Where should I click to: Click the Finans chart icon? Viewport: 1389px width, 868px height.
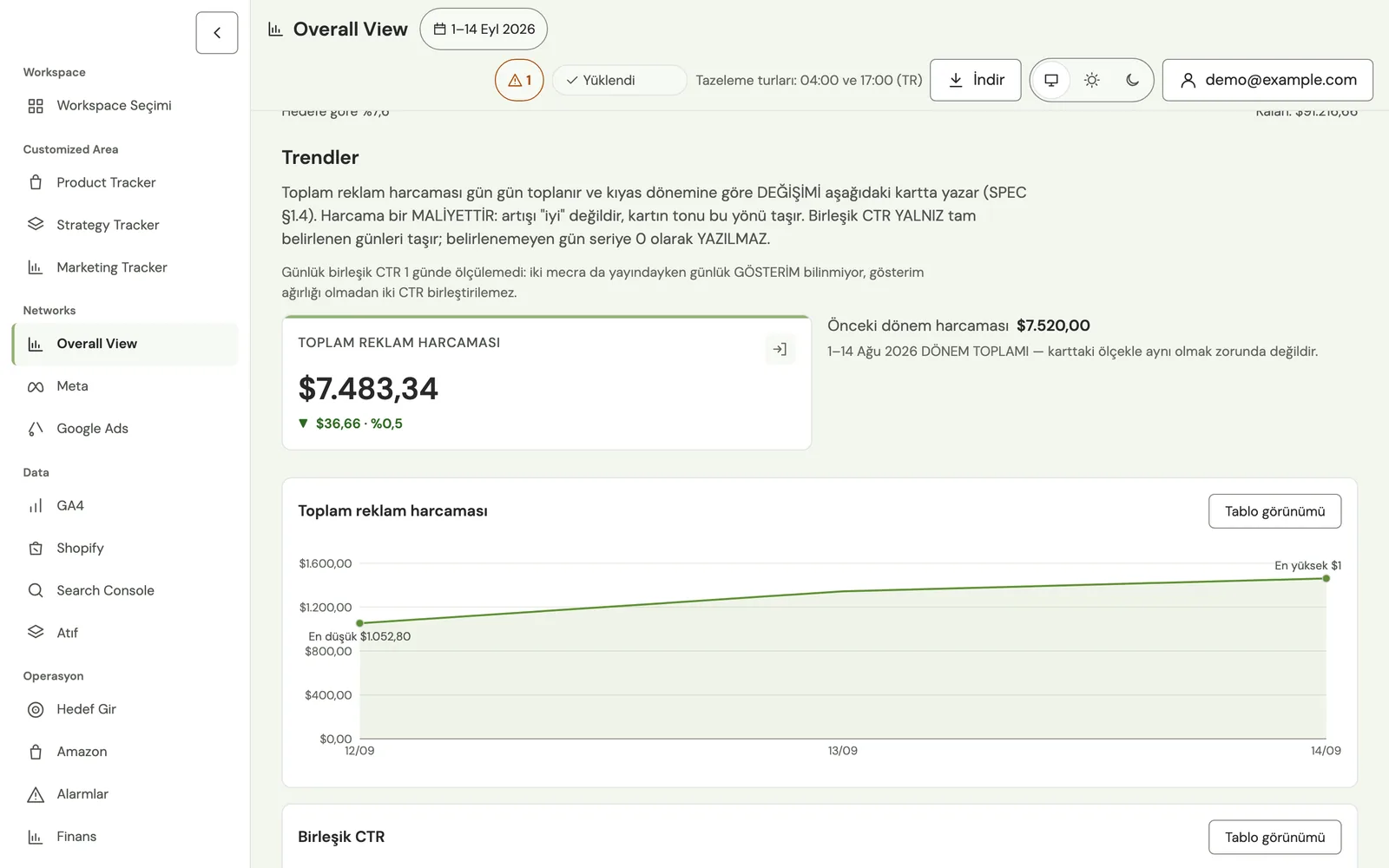click(36, 837)
